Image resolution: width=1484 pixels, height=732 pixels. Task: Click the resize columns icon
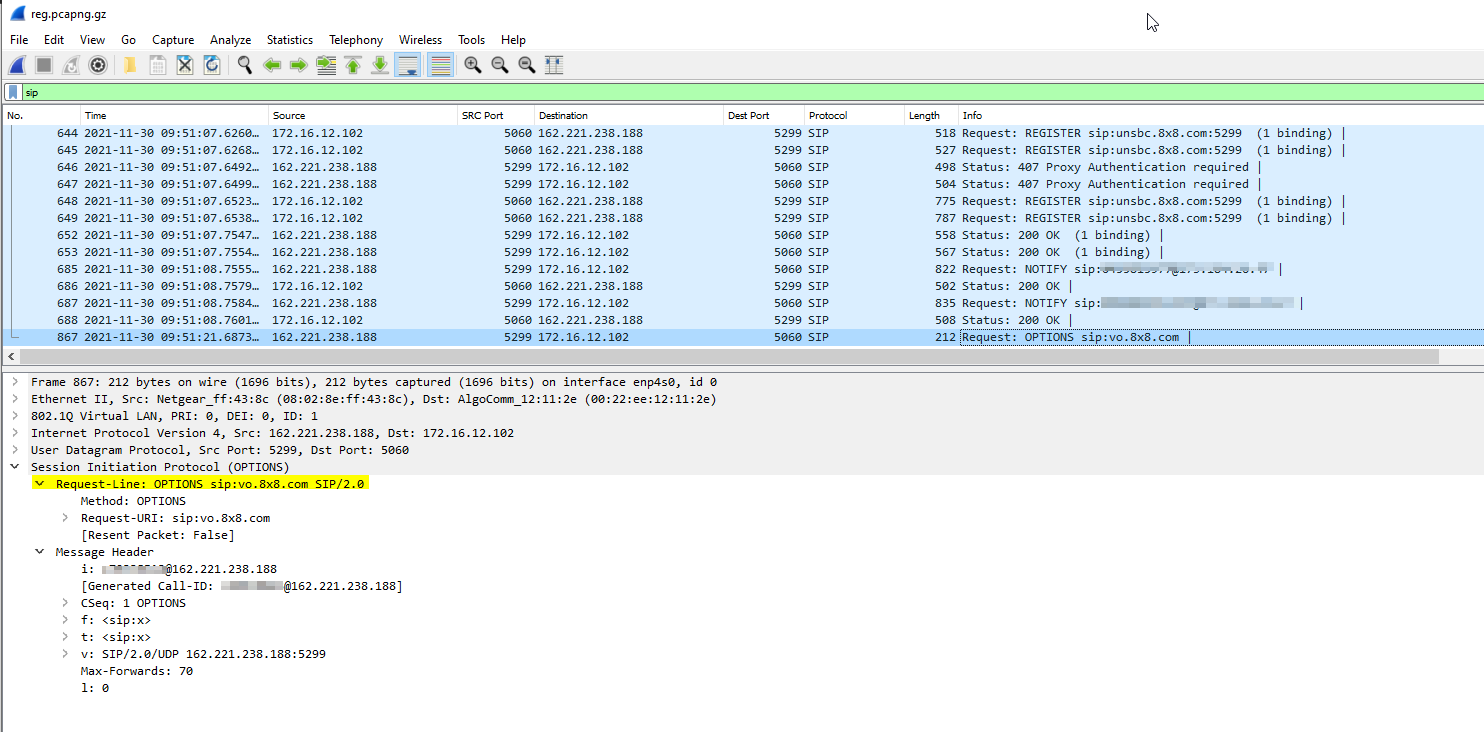(554, 65)
